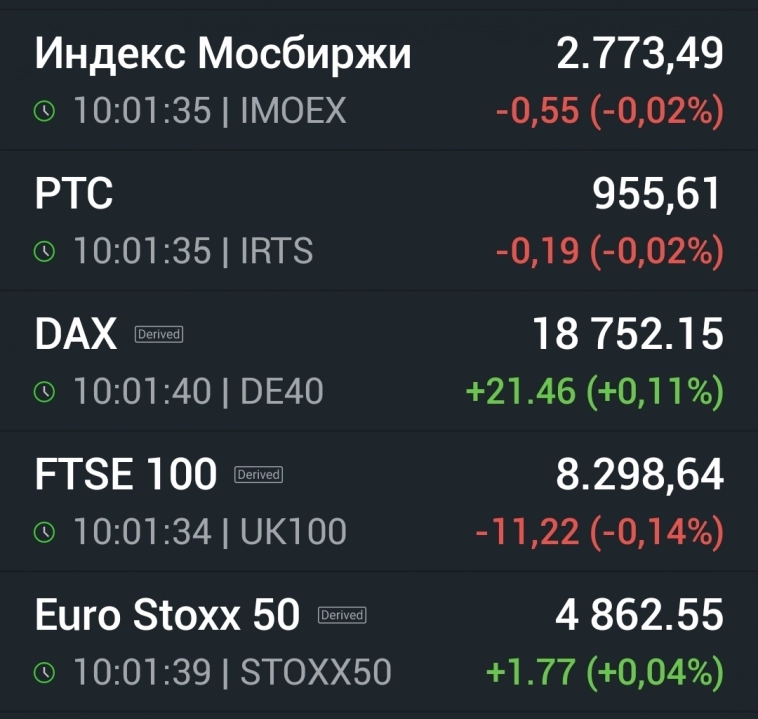Tap the Derived badge next to DAX
The image size is (758, 719).
coord(159,334)
